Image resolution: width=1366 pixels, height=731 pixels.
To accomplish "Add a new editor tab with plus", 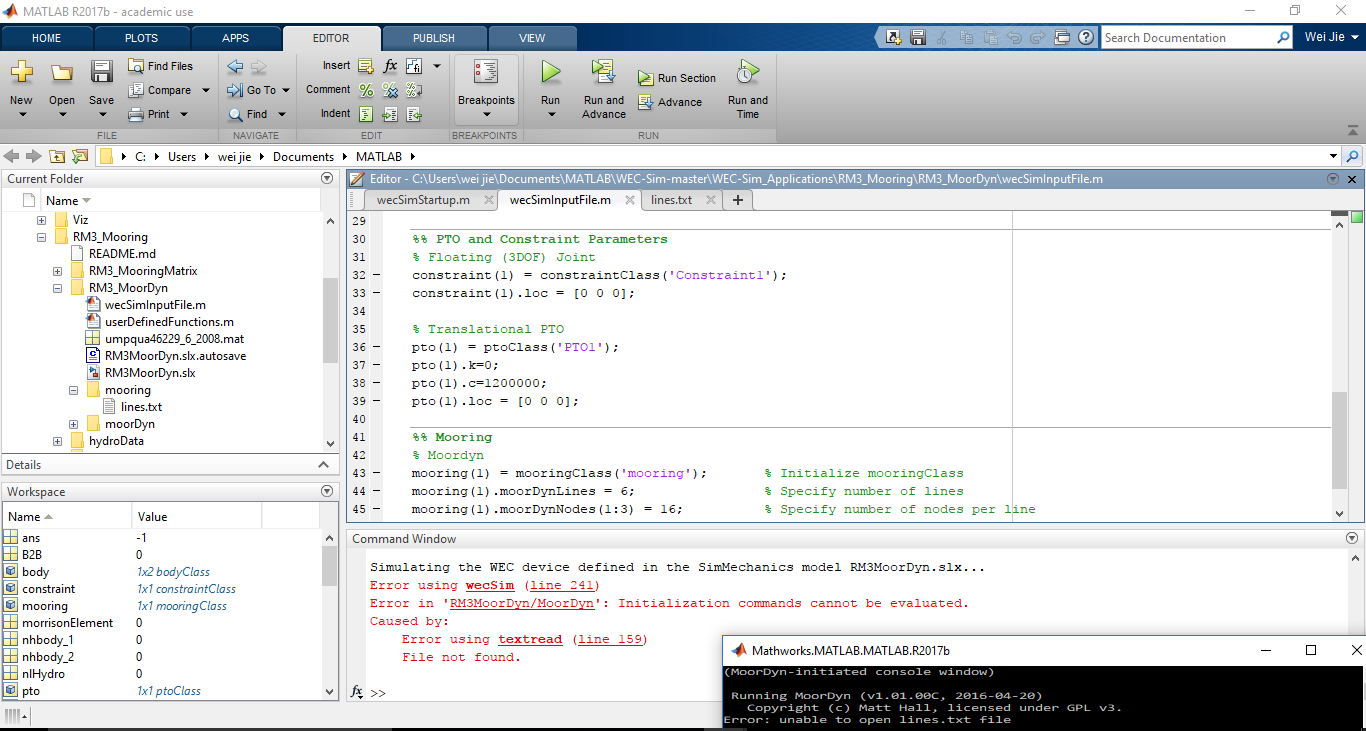I will point(738,200).
